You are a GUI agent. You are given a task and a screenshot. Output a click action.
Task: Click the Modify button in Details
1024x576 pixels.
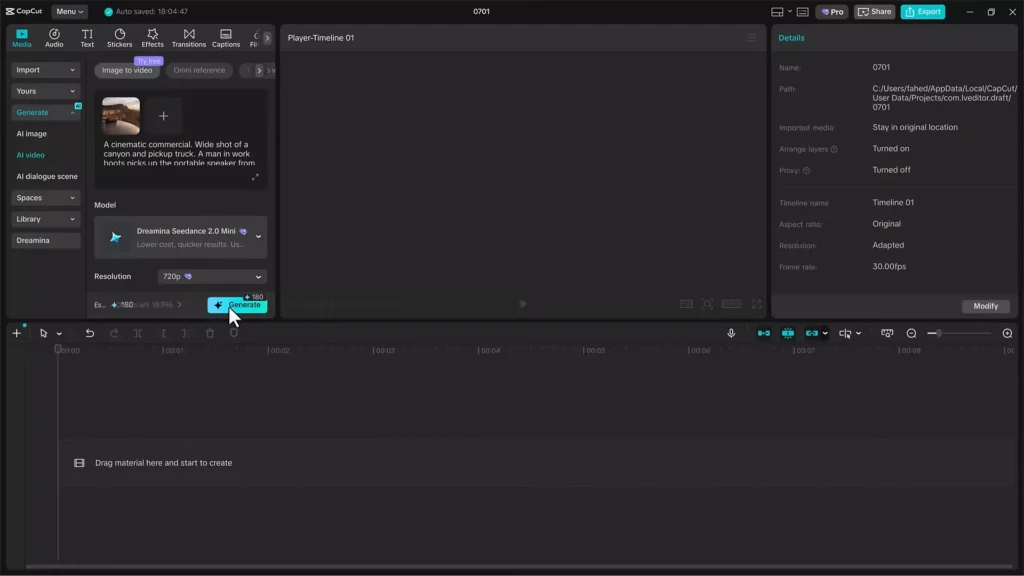pos(985,306)
